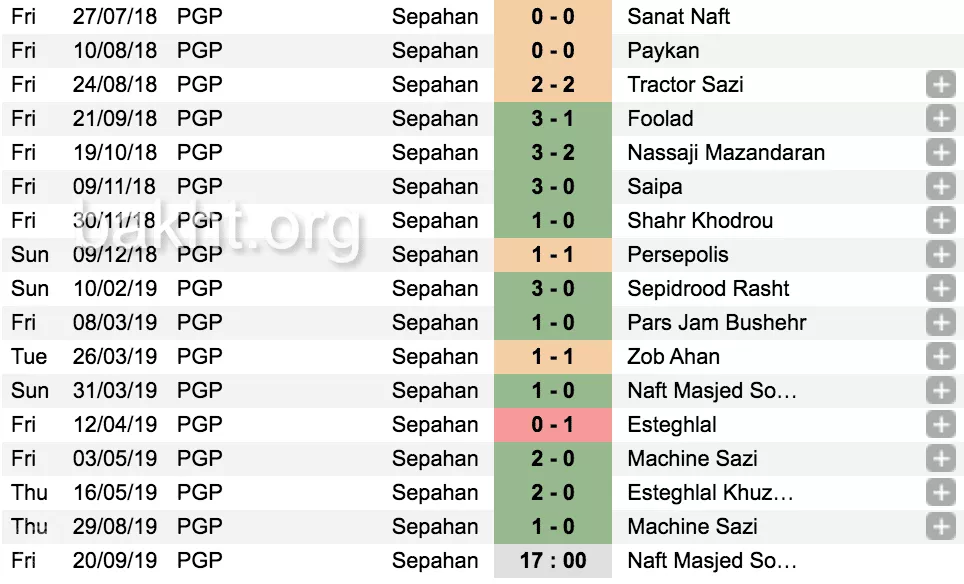Expand match details for Tractor Sazi row
Screen dimensions: 964x584
(x=940, y=85)
